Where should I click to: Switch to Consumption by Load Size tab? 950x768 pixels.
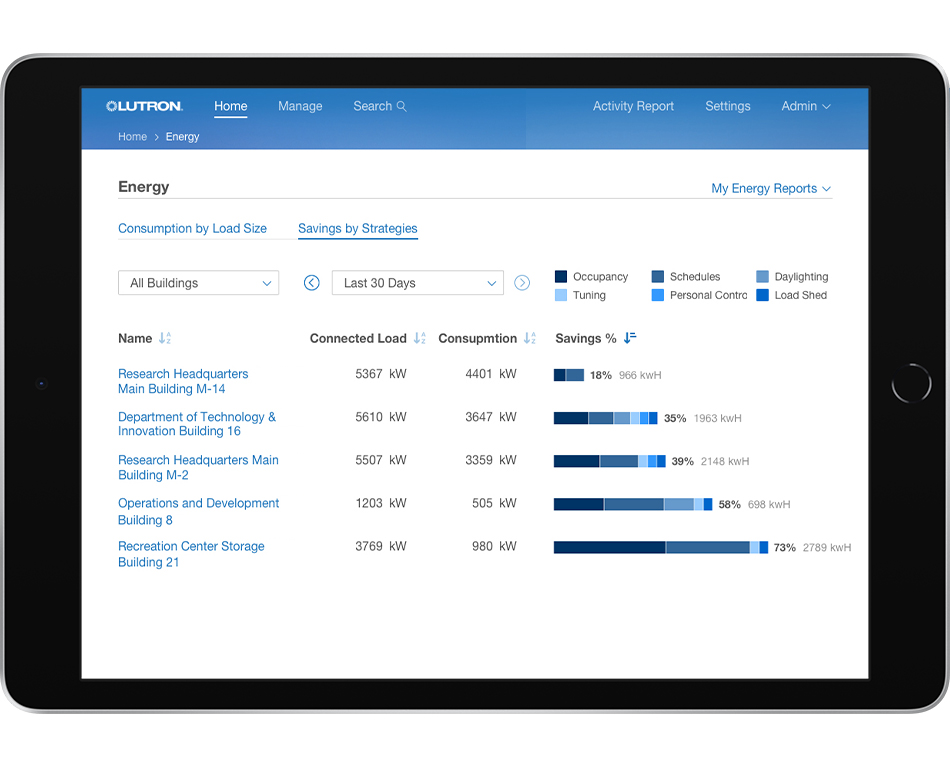pos(192,228)
